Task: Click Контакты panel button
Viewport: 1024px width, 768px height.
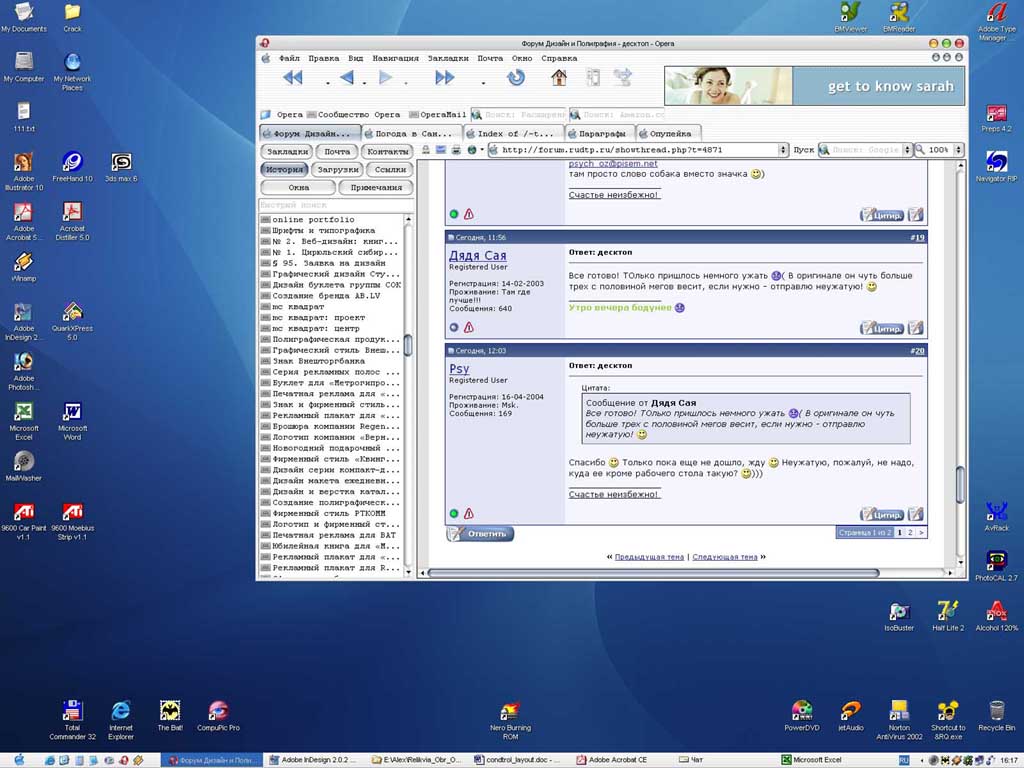Action: [x=387, y=152]
